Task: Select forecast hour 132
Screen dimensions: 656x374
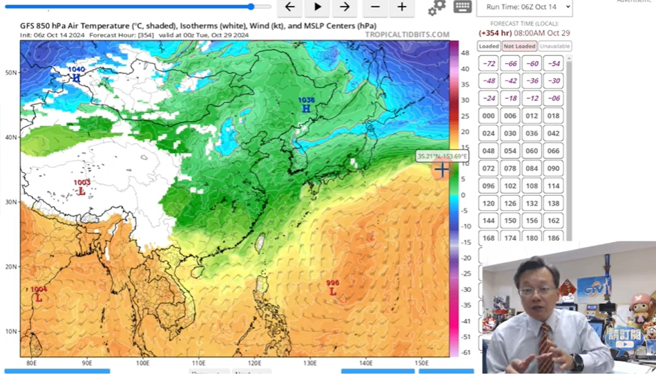Action: 532,203
